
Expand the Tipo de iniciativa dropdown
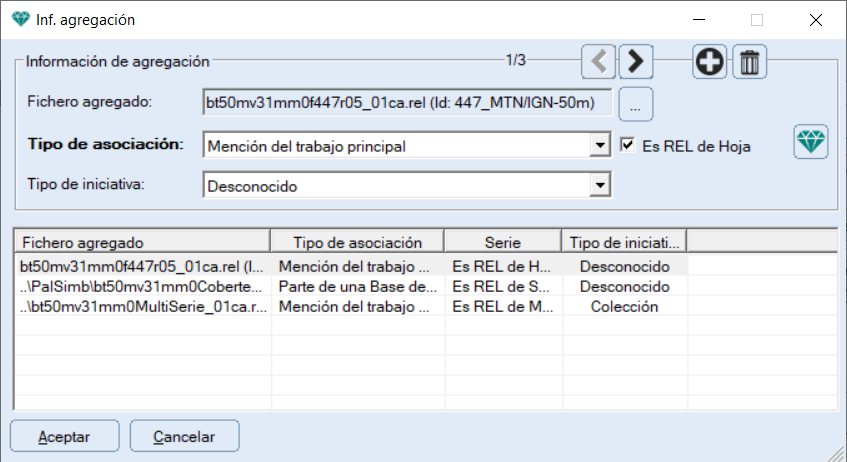[600, 185]
